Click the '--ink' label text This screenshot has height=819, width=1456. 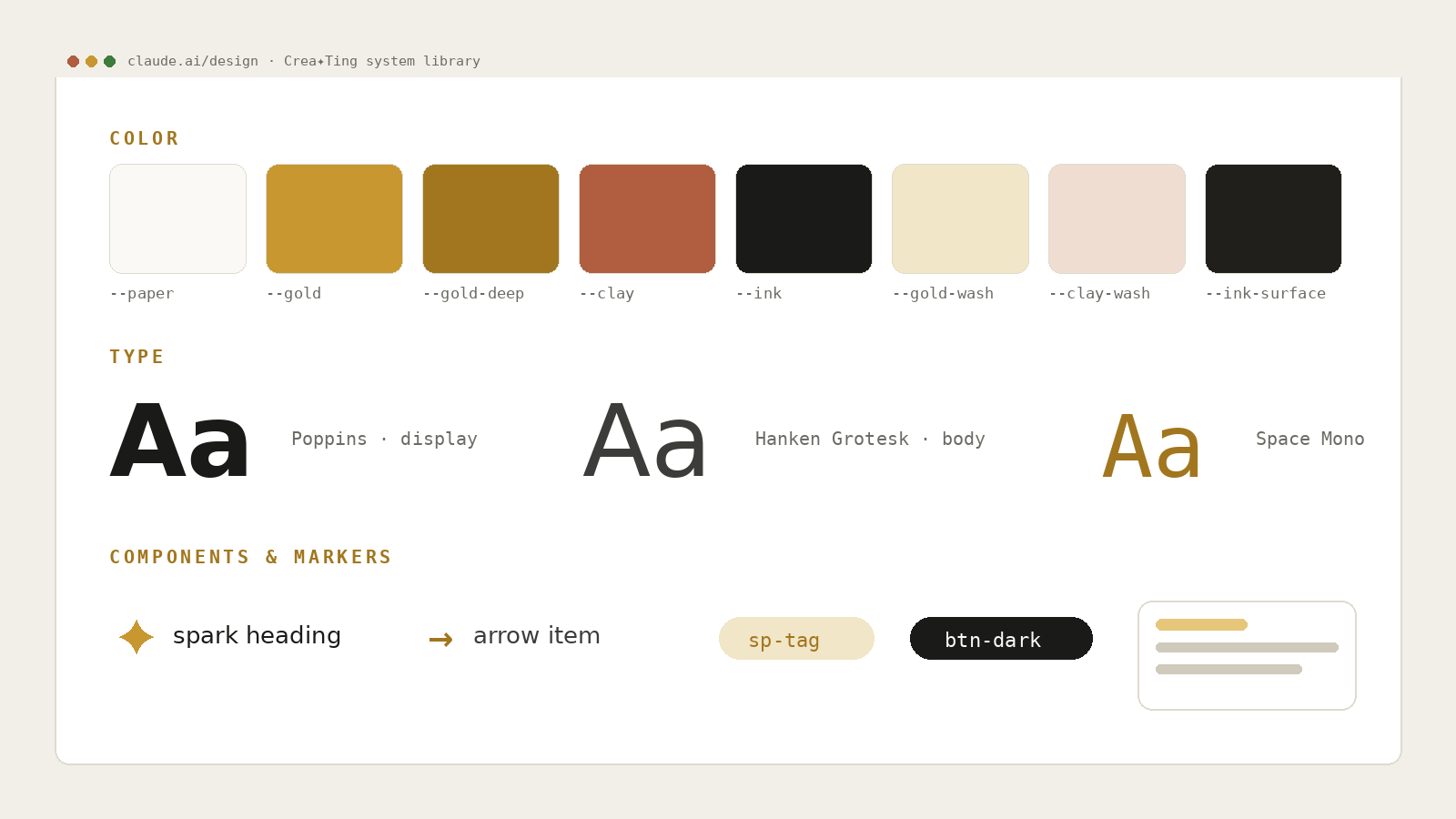759,293
